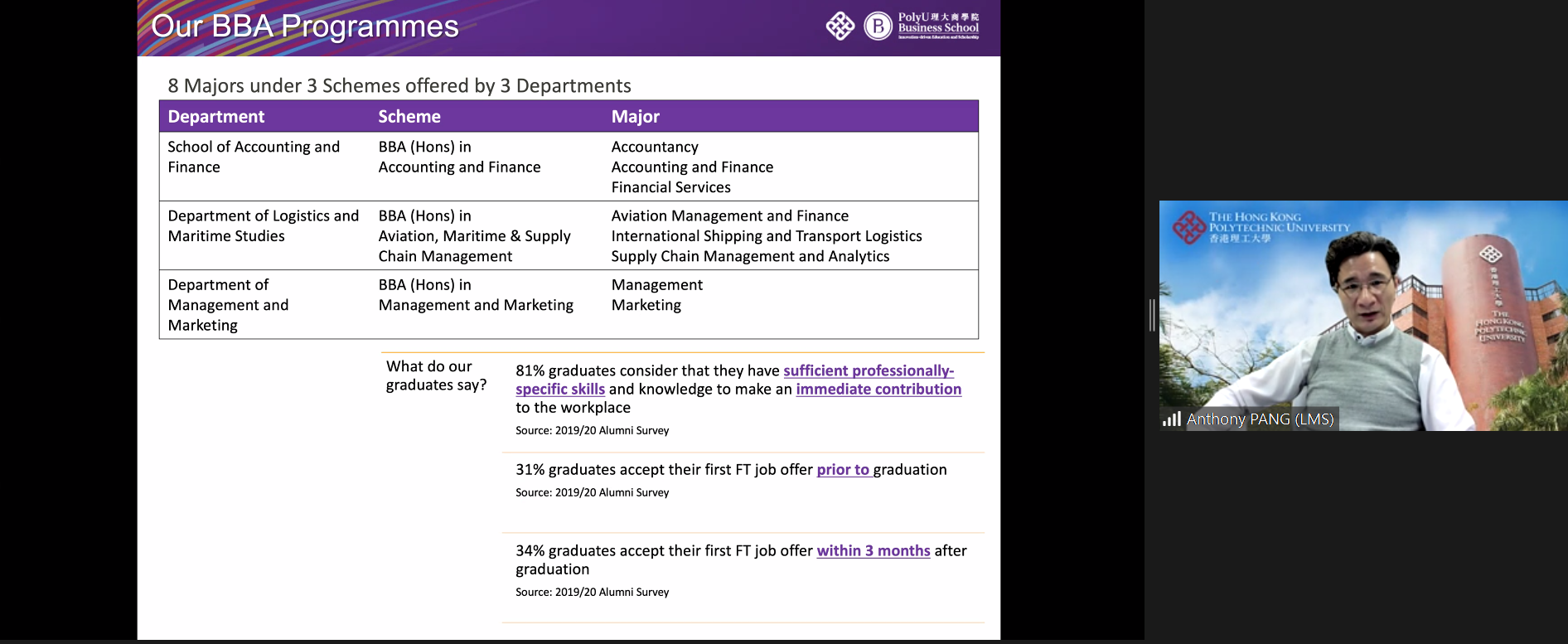Screen dimensions: 1568x644
Task: Click the 'Major' column header
Action: coord(635,117)
